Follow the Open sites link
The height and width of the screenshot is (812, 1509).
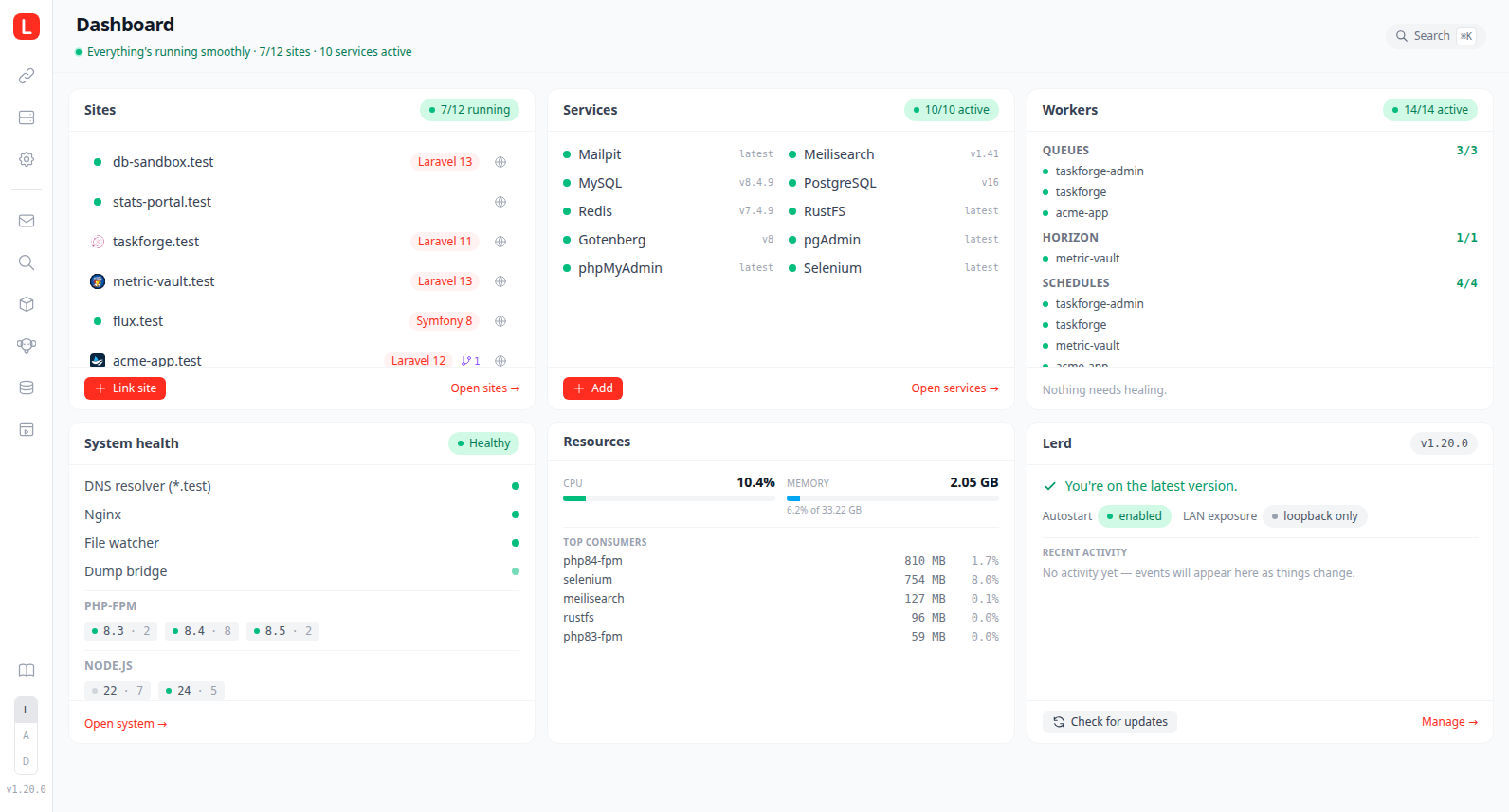click(485, 388)
